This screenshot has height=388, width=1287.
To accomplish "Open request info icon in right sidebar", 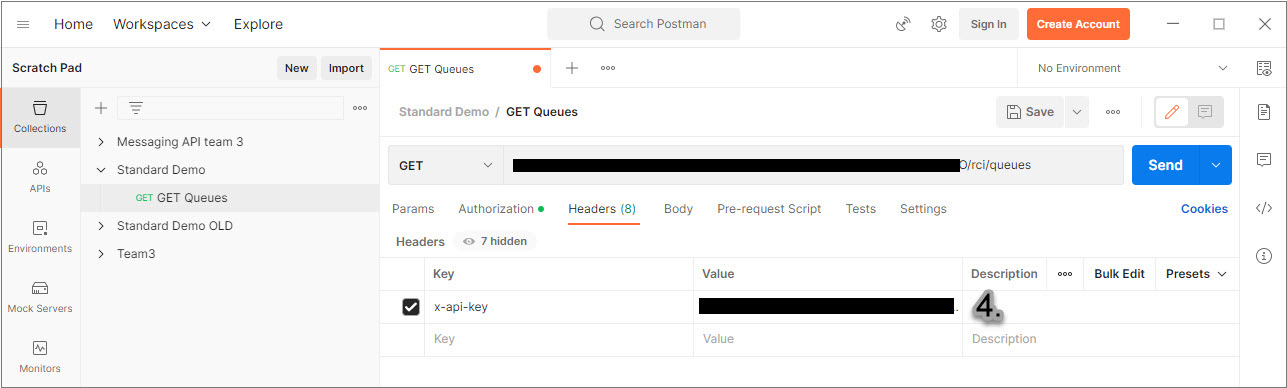I will point(1264,256).
